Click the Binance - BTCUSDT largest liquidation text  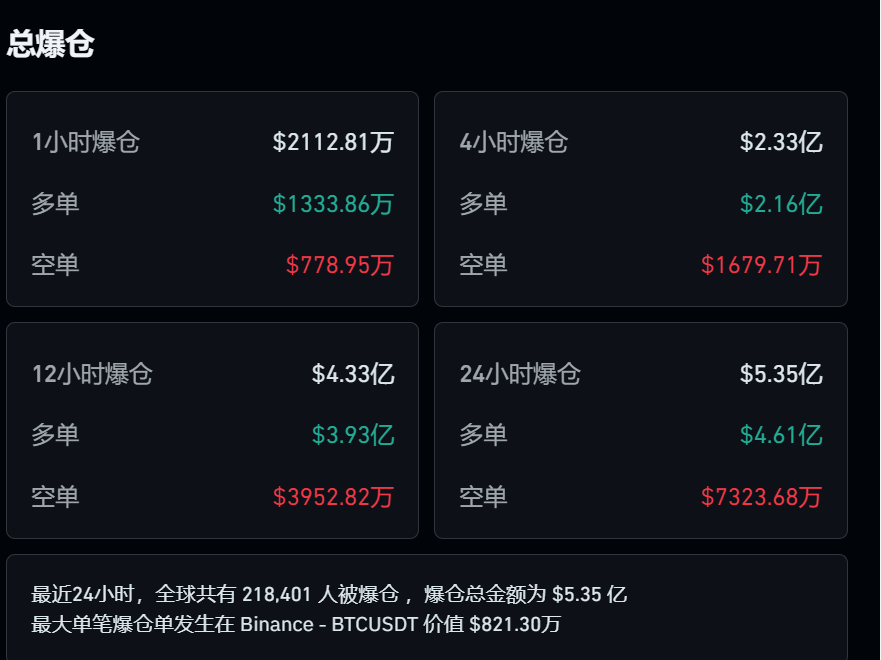pos(329,625)
